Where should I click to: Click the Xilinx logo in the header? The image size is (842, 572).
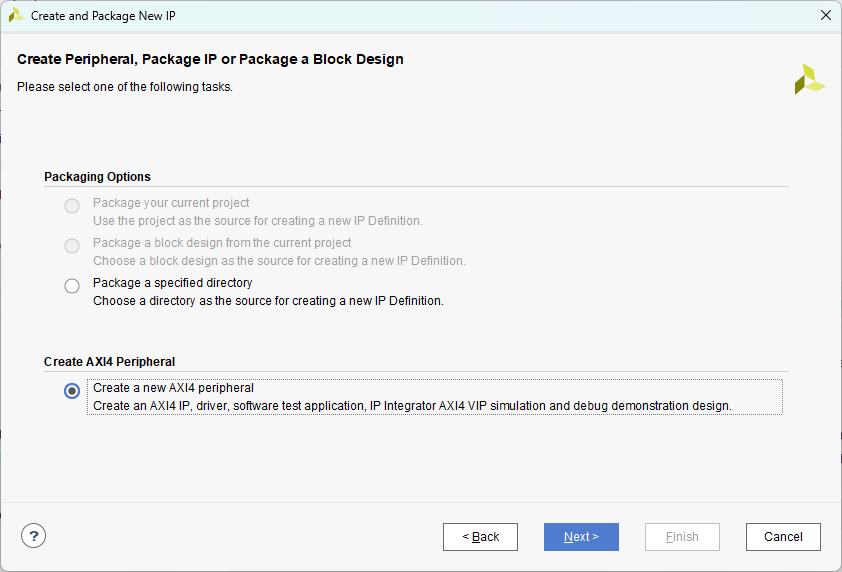(810, 79)
